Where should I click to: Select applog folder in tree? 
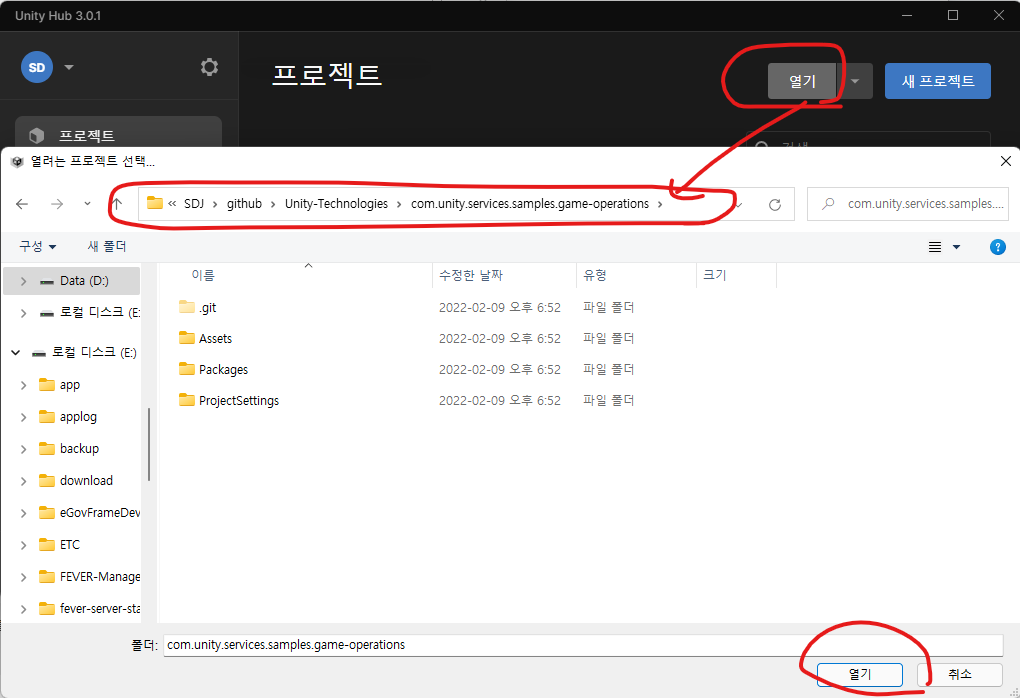(78, 417)
